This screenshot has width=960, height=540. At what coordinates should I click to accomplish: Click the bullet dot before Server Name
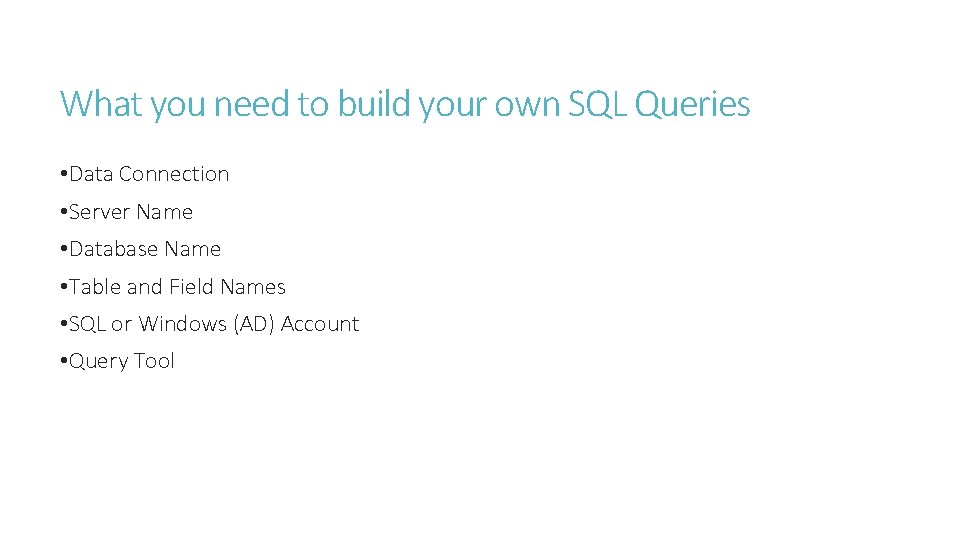63,213
